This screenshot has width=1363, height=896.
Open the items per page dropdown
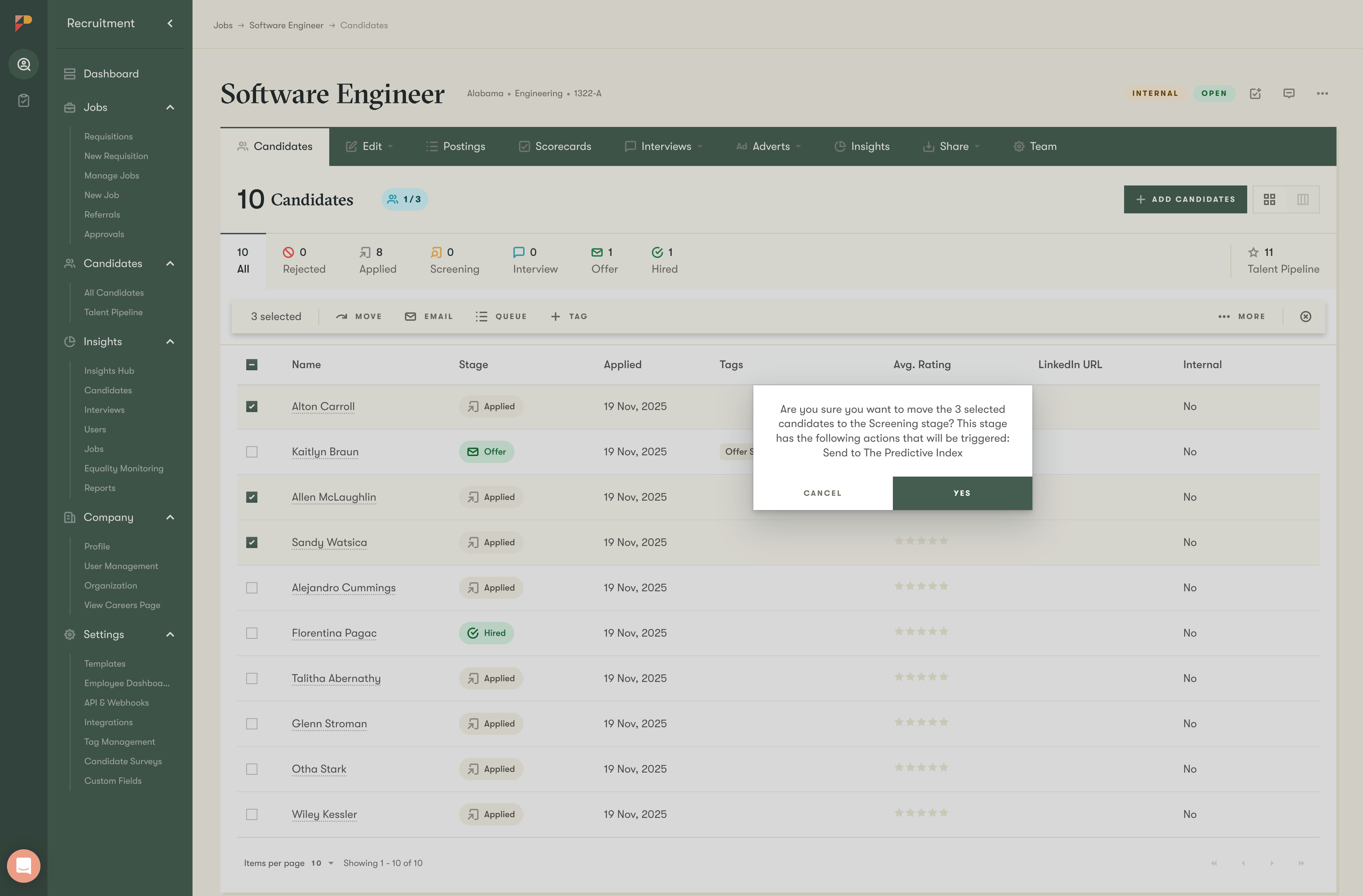322,863
